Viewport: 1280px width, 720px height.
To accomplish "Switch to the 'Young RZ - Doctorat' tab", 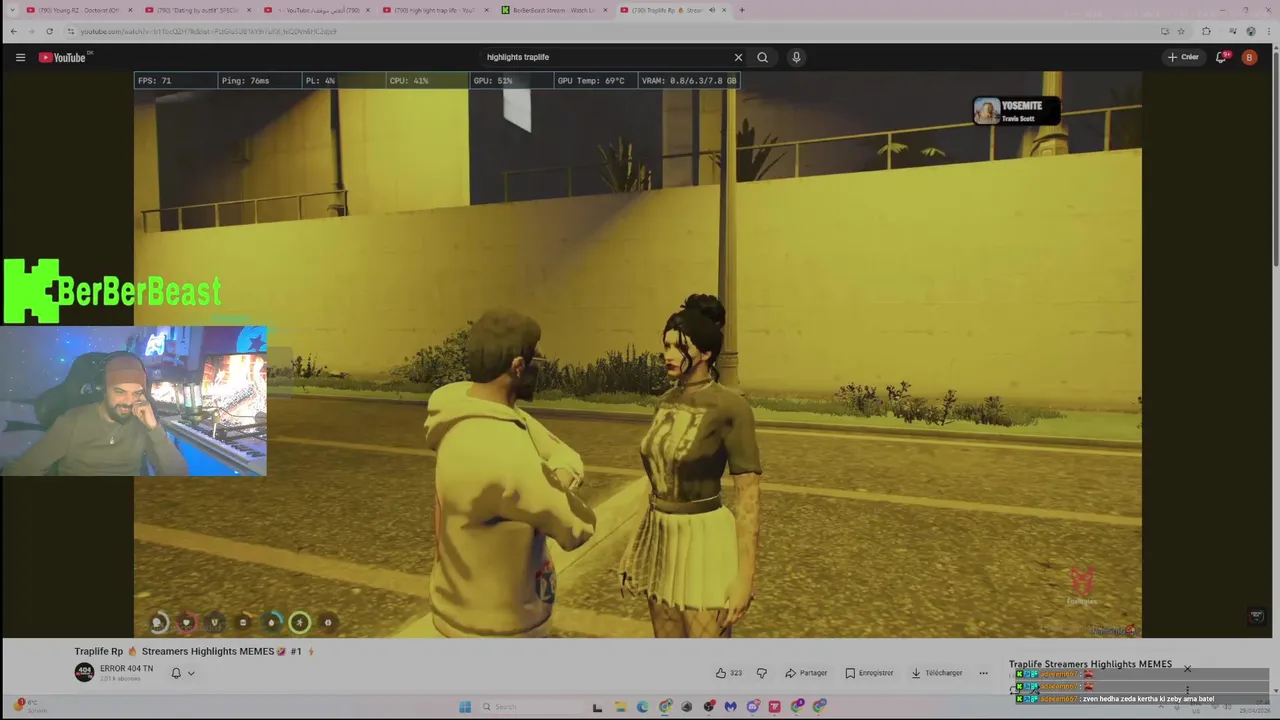I will 80,10.
